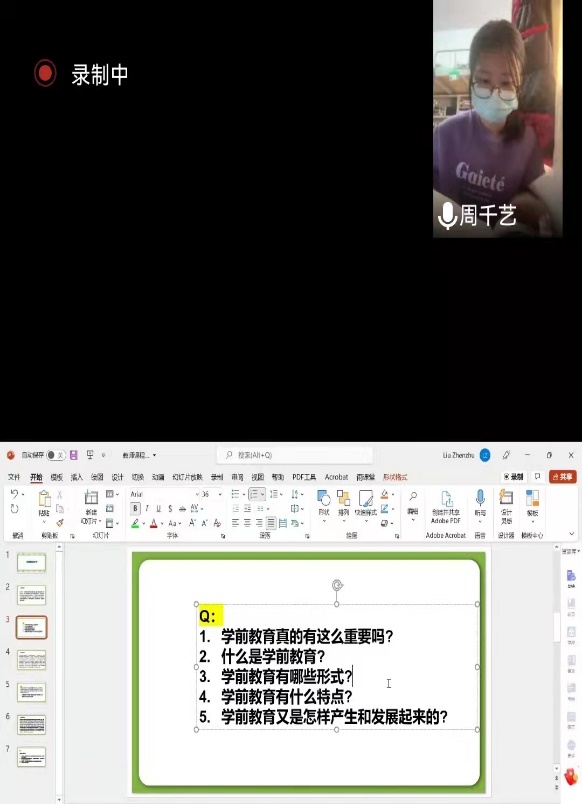This screenshot has width=582, height=804.
Task: Click the red Share button
Action: [563, 476]
